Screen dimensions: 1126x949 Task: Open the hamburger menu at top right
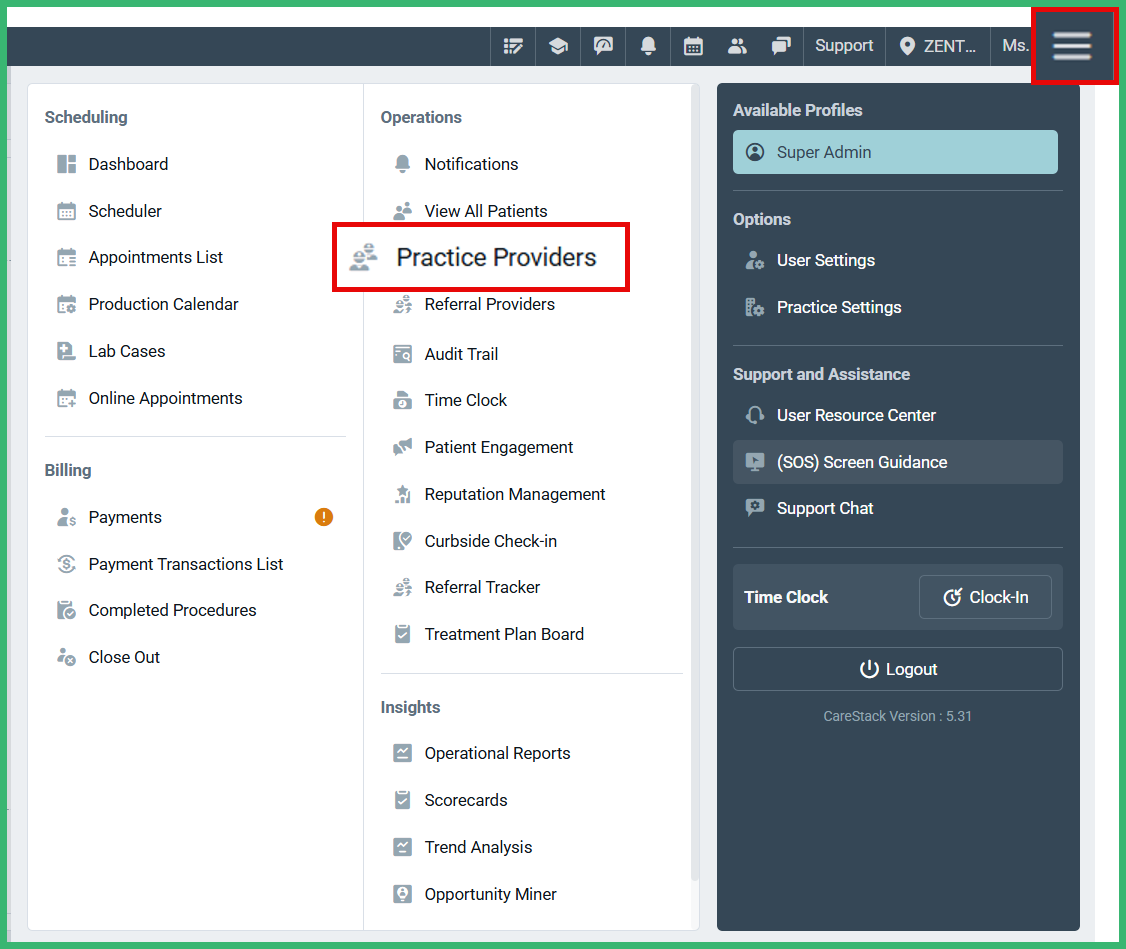1073,45
